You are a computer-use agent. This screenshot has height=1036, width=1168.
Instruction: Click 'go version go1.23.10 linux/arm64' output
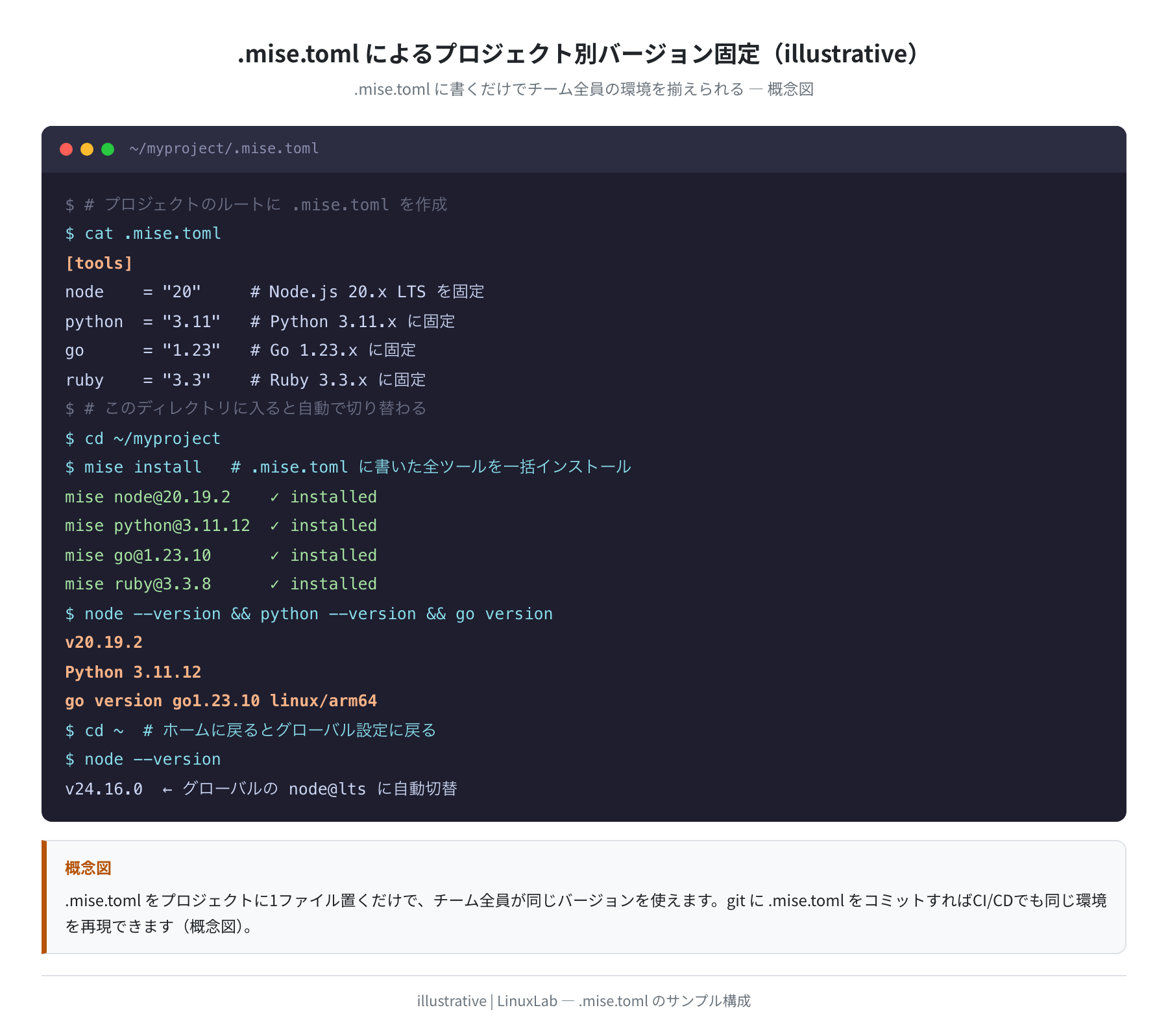pyautogui.click(x=221, y=701)
